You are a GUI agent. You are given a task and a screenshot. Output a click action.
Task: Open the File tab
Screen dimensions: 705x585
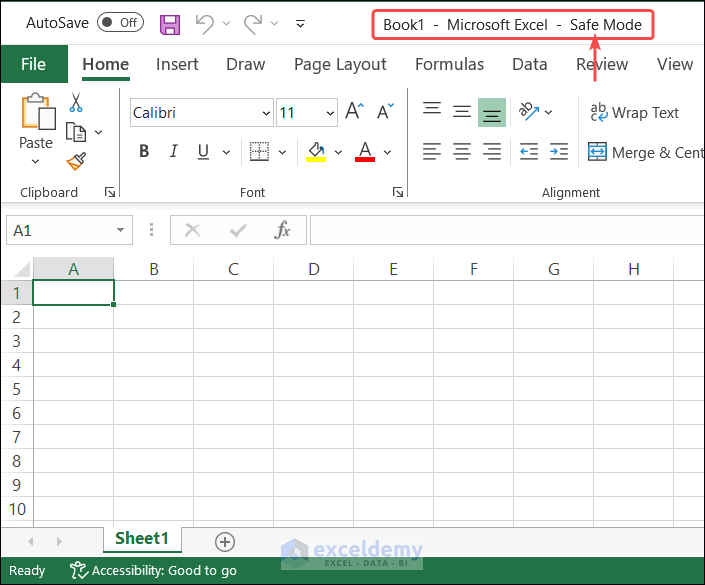pos(34,64)
